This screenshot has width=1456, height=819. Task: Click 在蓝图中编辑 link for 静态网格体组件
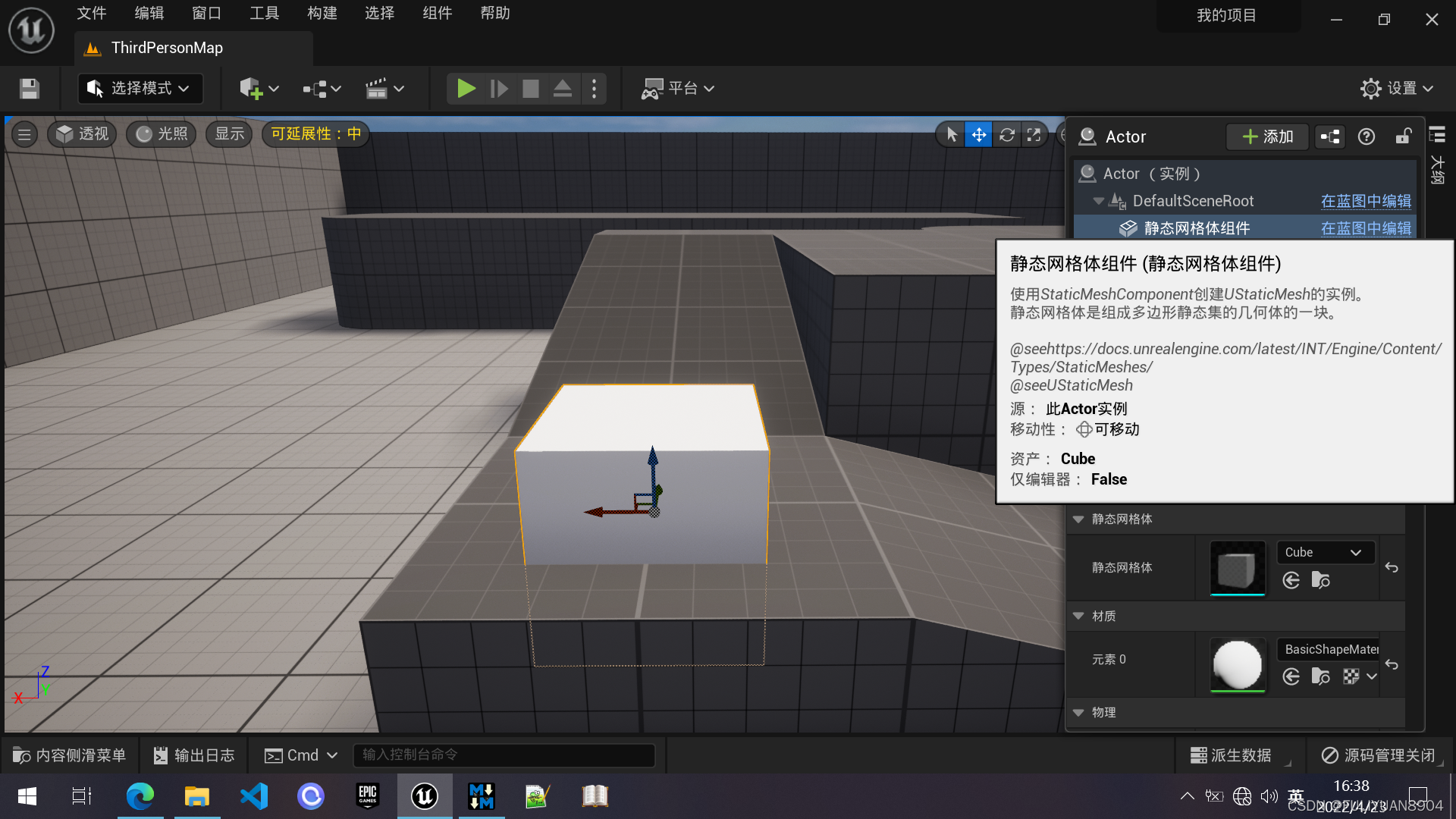click(x=1366, y=228)
